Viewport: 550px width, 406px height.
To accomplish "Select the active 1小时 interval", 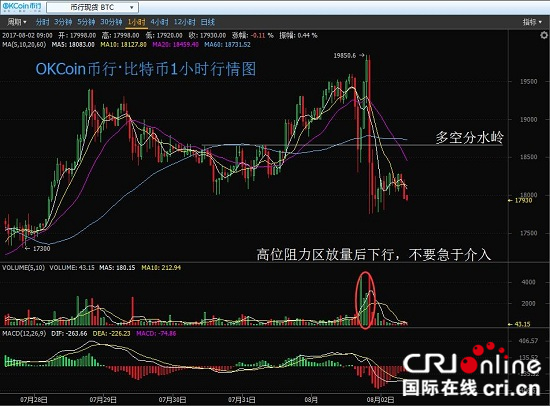I will (x=136, y=22).
